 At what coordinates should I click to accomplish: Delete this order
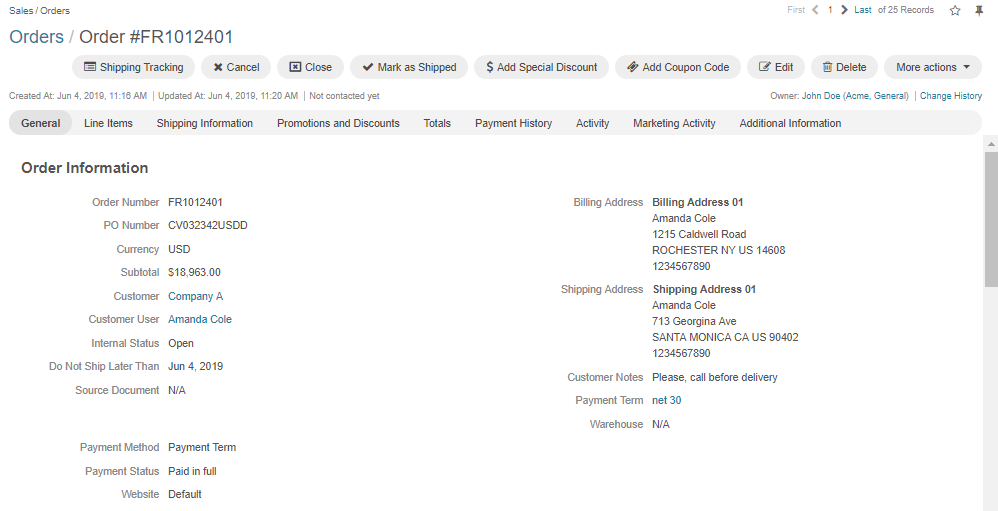coord(845,67)
